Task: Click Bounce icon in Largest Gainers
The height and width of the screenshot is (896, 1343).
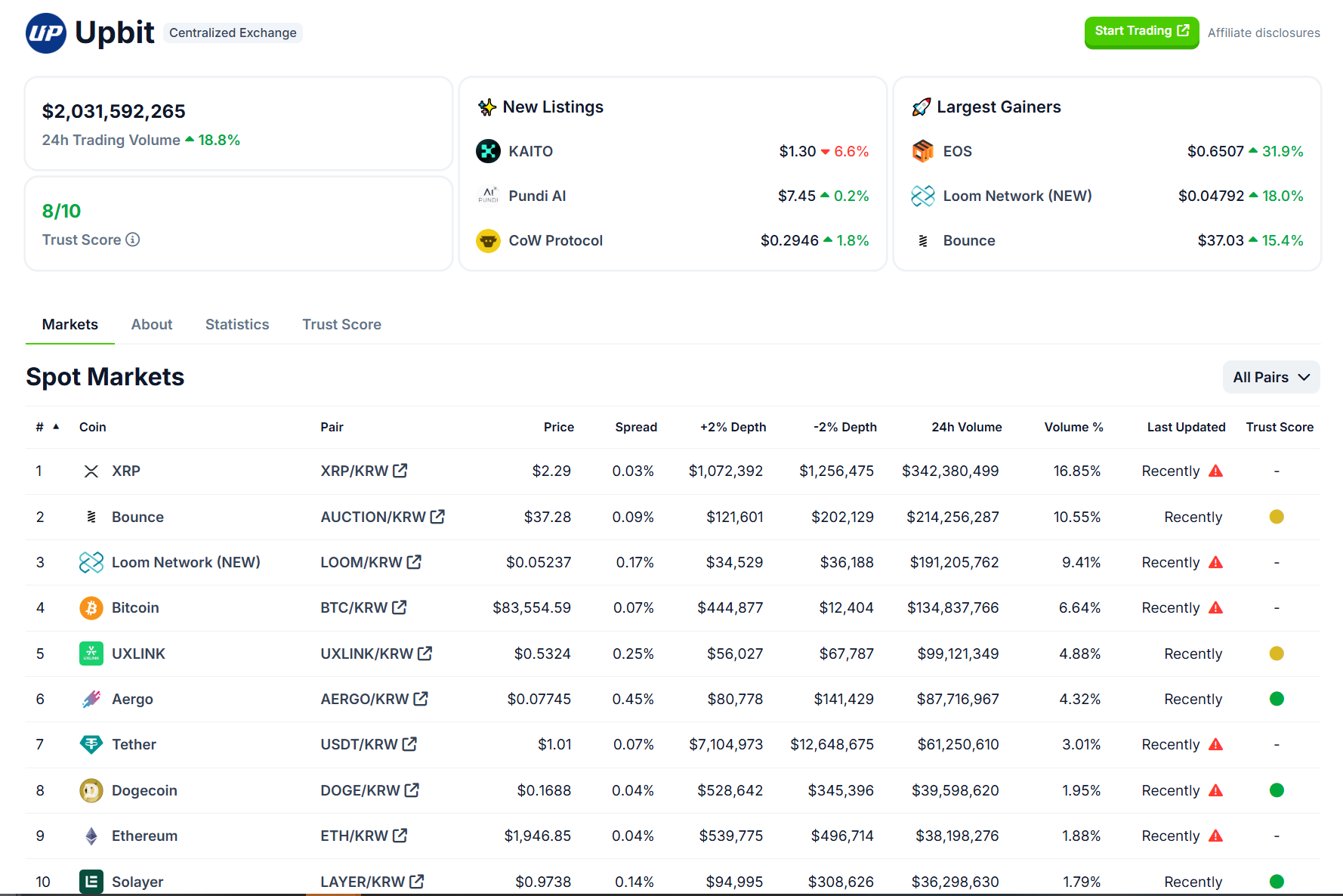Action: coord(923,240)
